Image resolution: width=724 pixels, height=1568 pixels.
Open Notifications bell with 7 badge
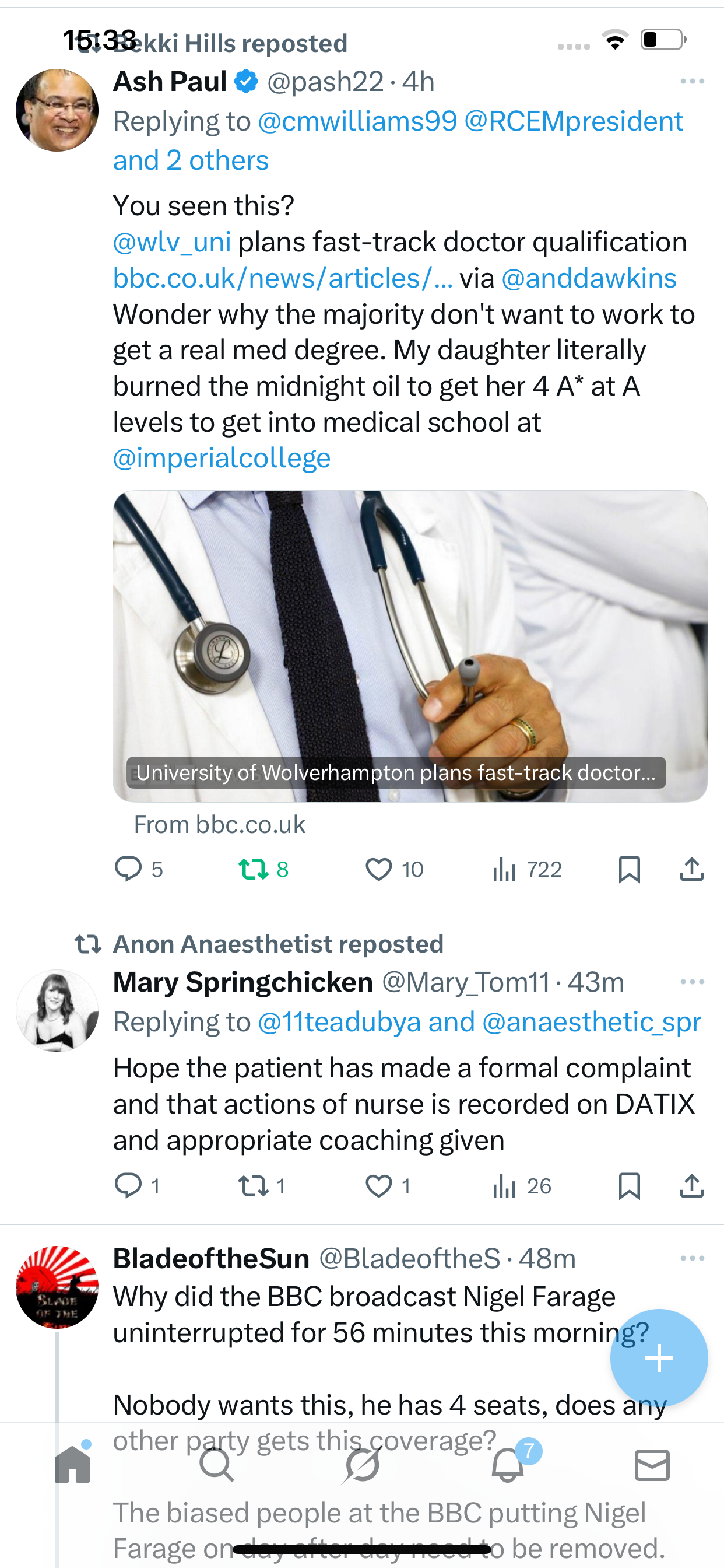pyautogui.click(x=508, y=1466)
